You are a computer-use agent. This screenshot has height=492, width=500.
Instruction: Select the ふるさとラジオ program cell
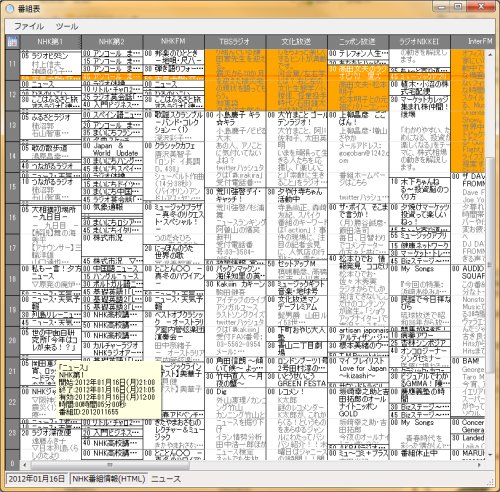click(51, 126)
